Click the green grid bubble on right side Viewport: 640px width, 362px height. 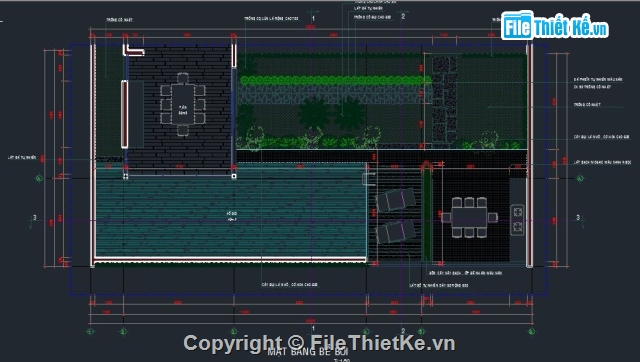[x=580, y=178]
